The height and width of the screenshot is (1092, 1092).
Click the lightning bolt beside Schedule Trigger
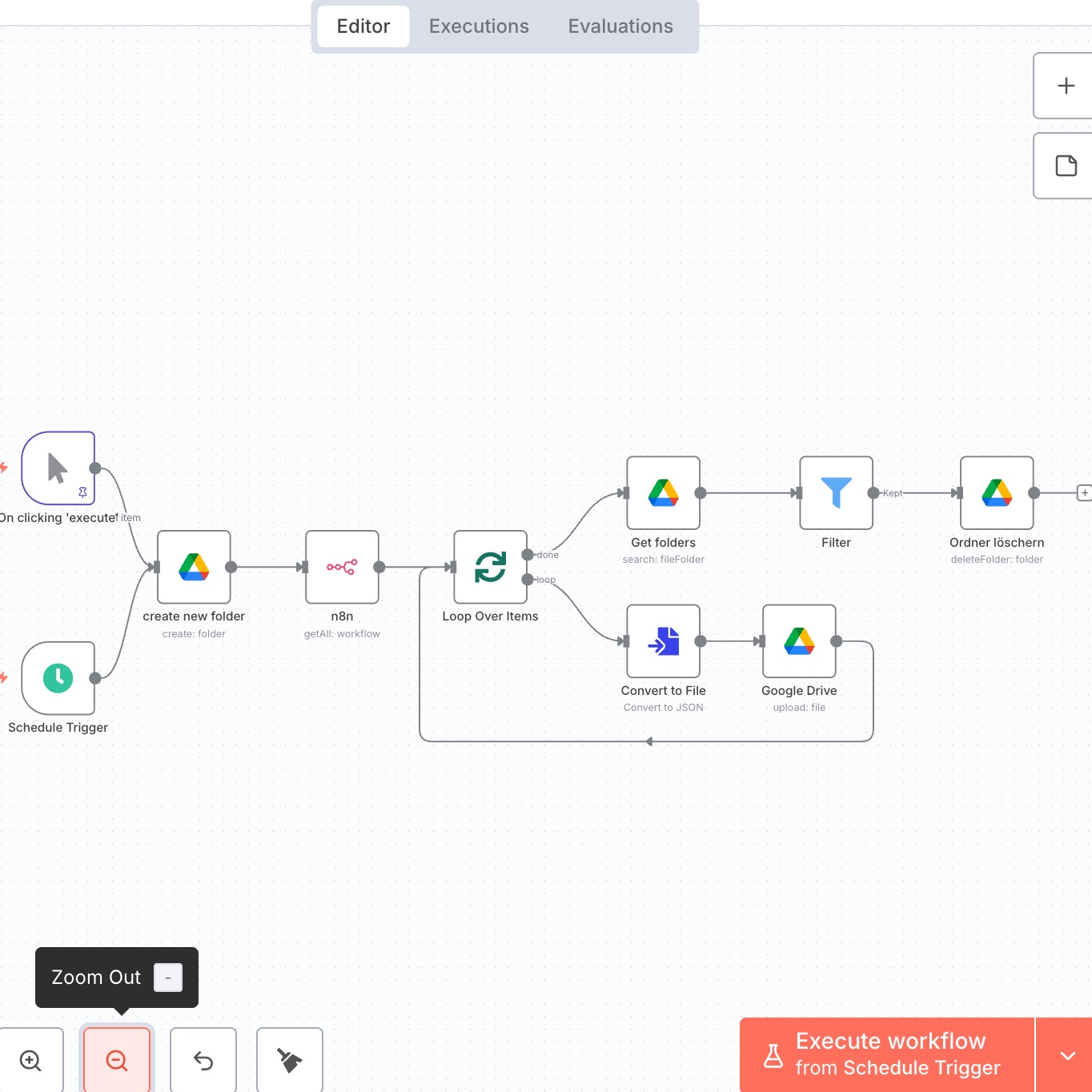(x=3, y=678)
